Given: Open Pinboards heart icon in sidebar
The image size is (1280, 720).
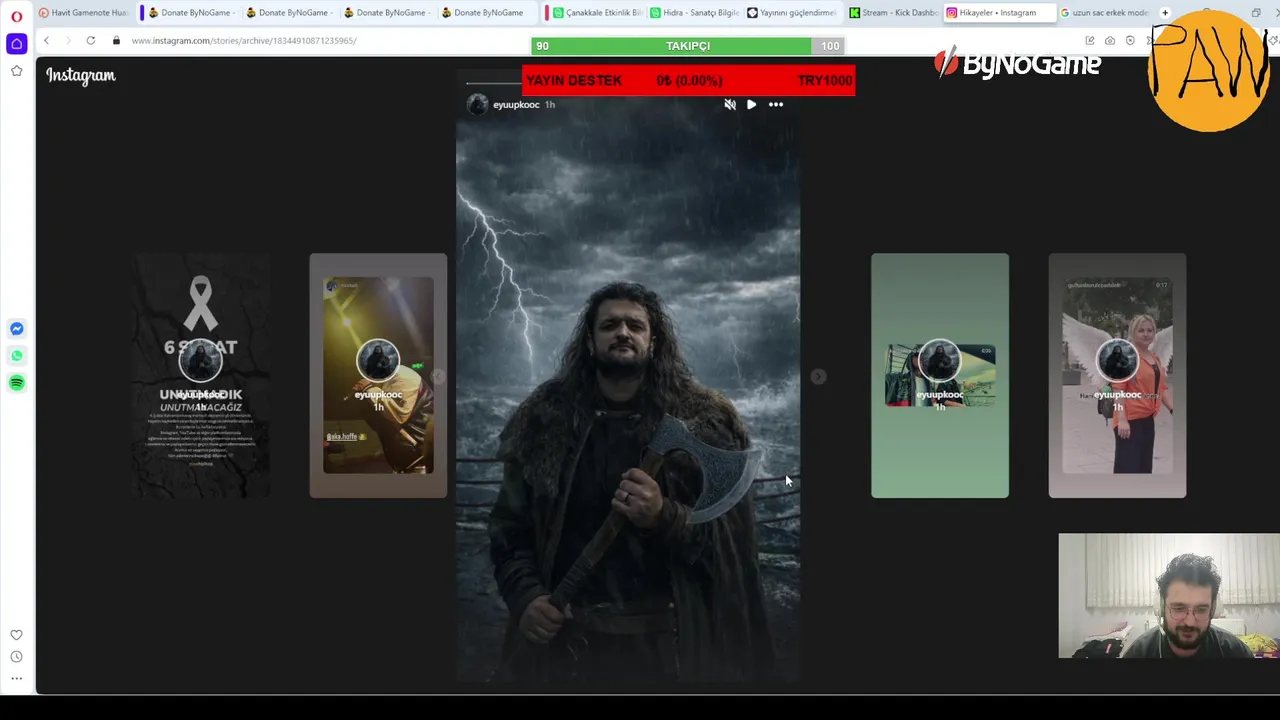Looking at the screenshot, I should pyautogui.click(x=16, y=635).
